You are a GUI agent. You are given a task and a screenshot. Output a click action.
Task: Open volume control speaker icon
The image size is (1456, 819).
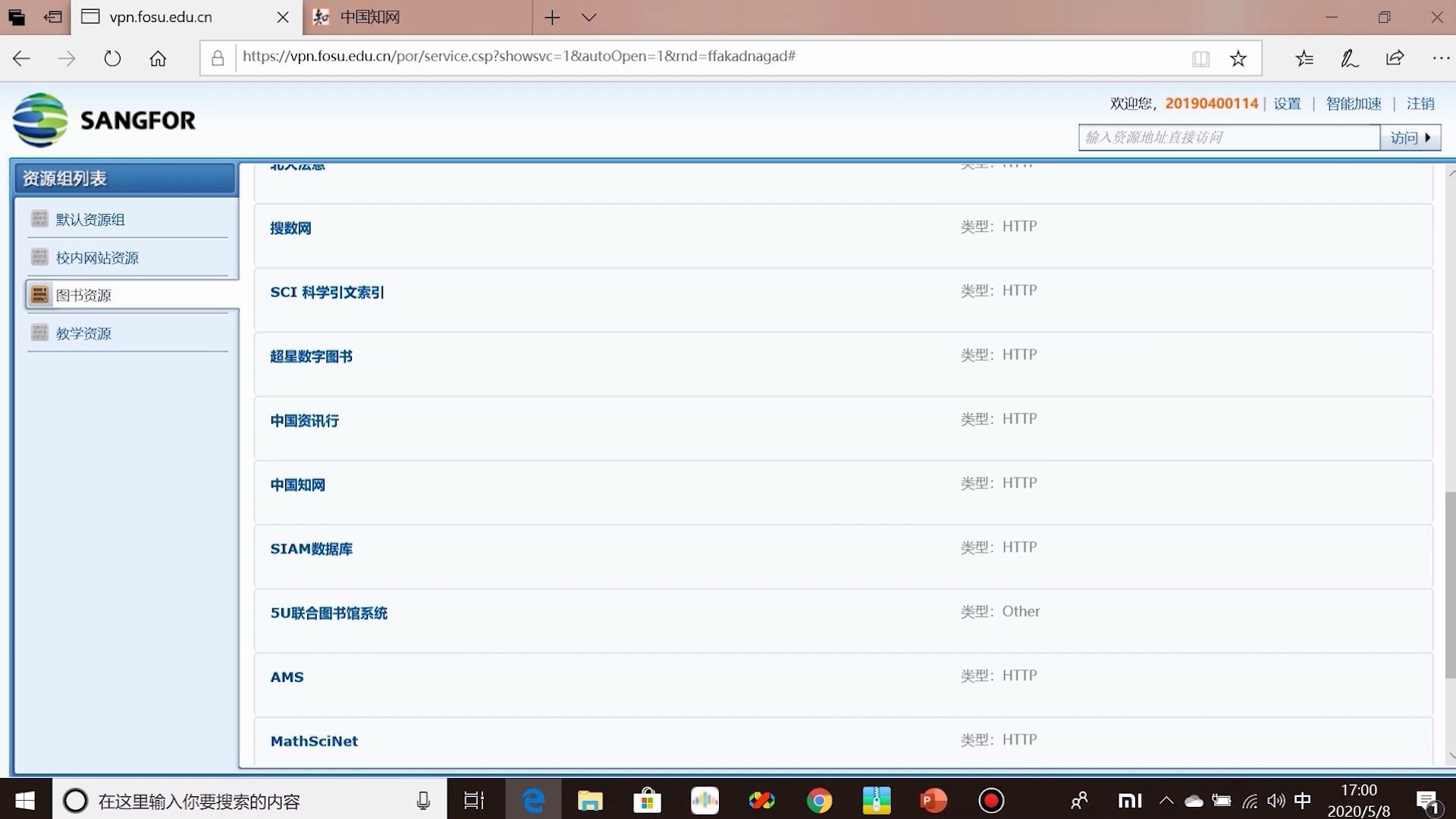(x=1276, y=801)
